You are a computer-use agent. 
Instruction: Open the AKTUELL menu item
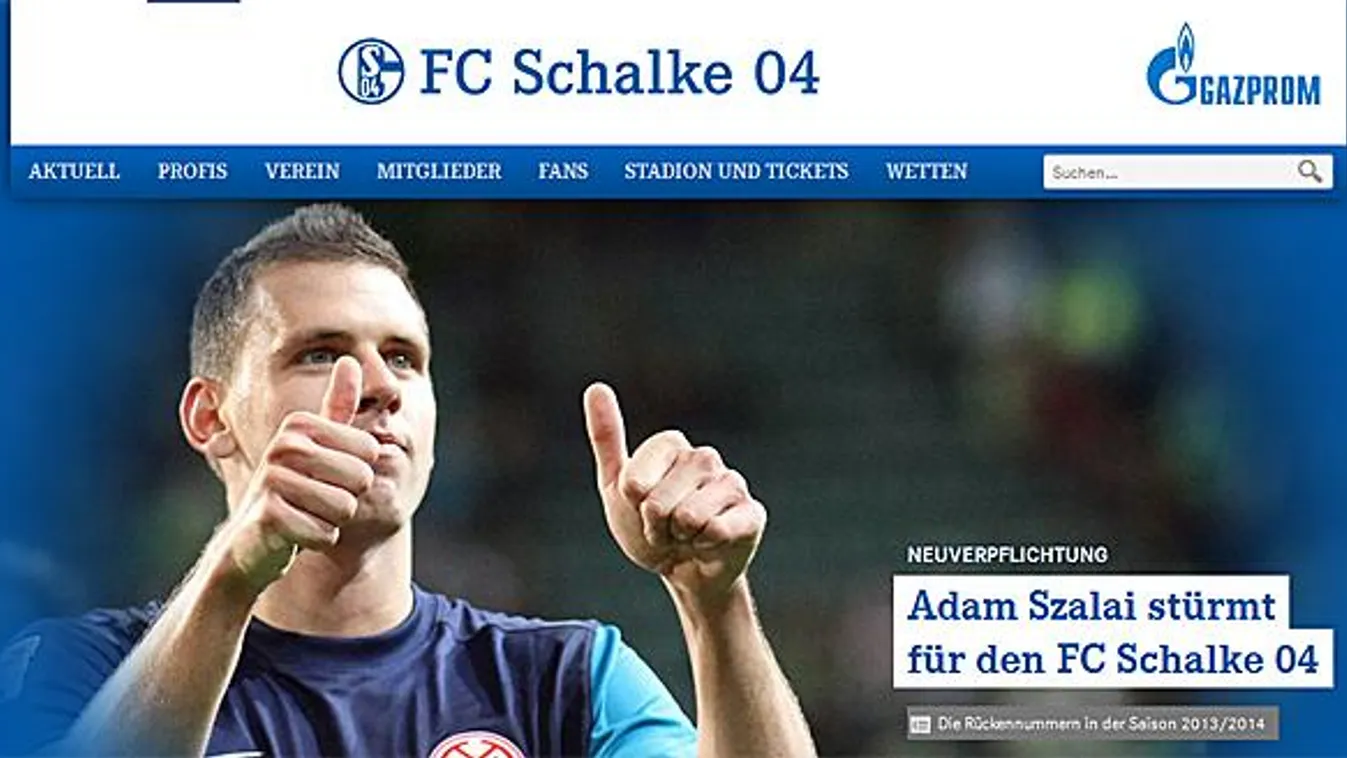[x=74, y=171]
